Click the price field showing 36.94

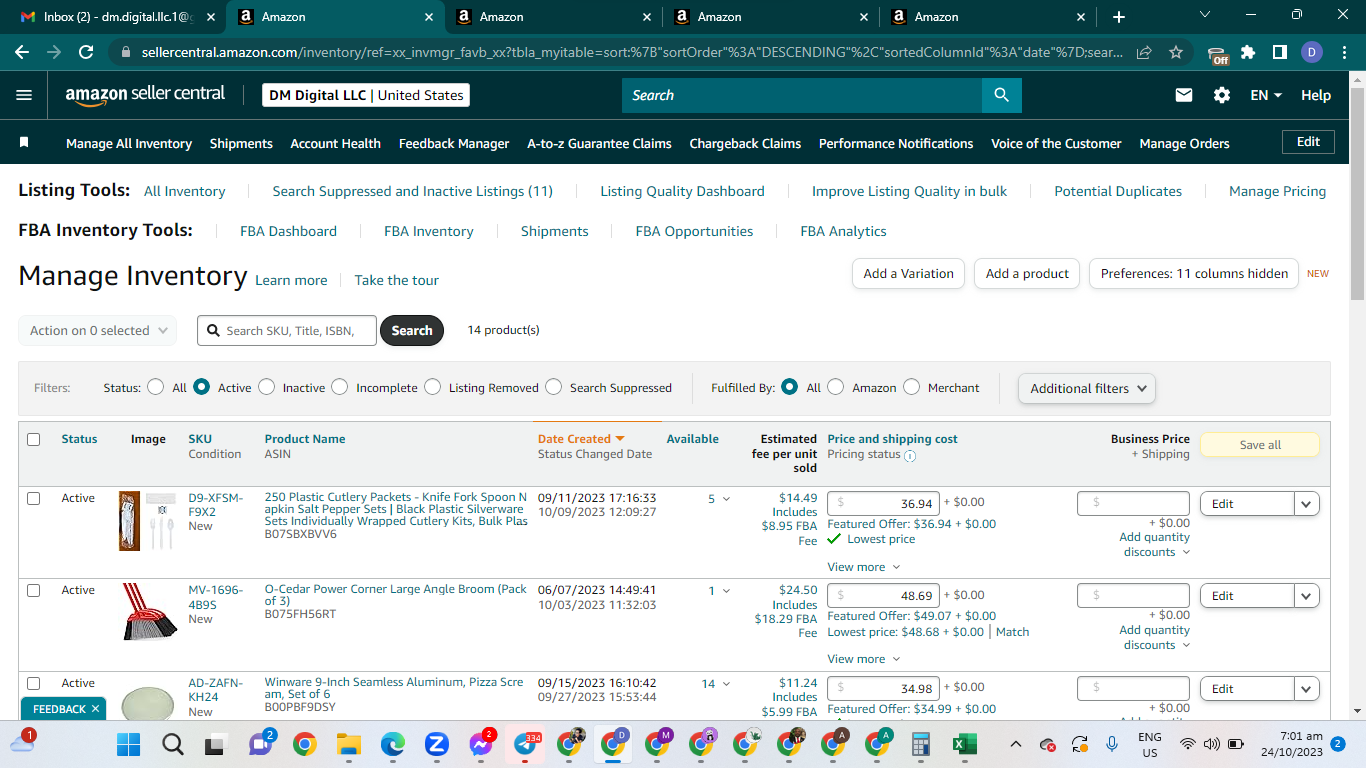(x=883, y=504)
